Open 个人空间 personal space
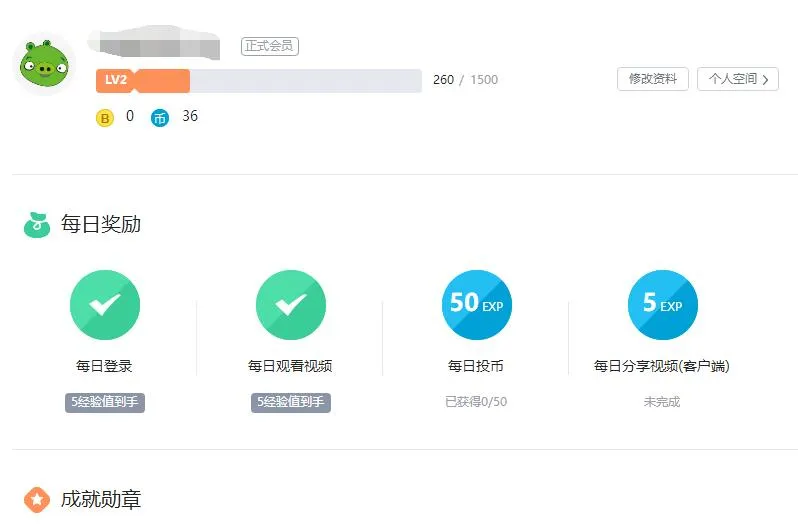Screen dimensions: 798x532 click(732, 79)
